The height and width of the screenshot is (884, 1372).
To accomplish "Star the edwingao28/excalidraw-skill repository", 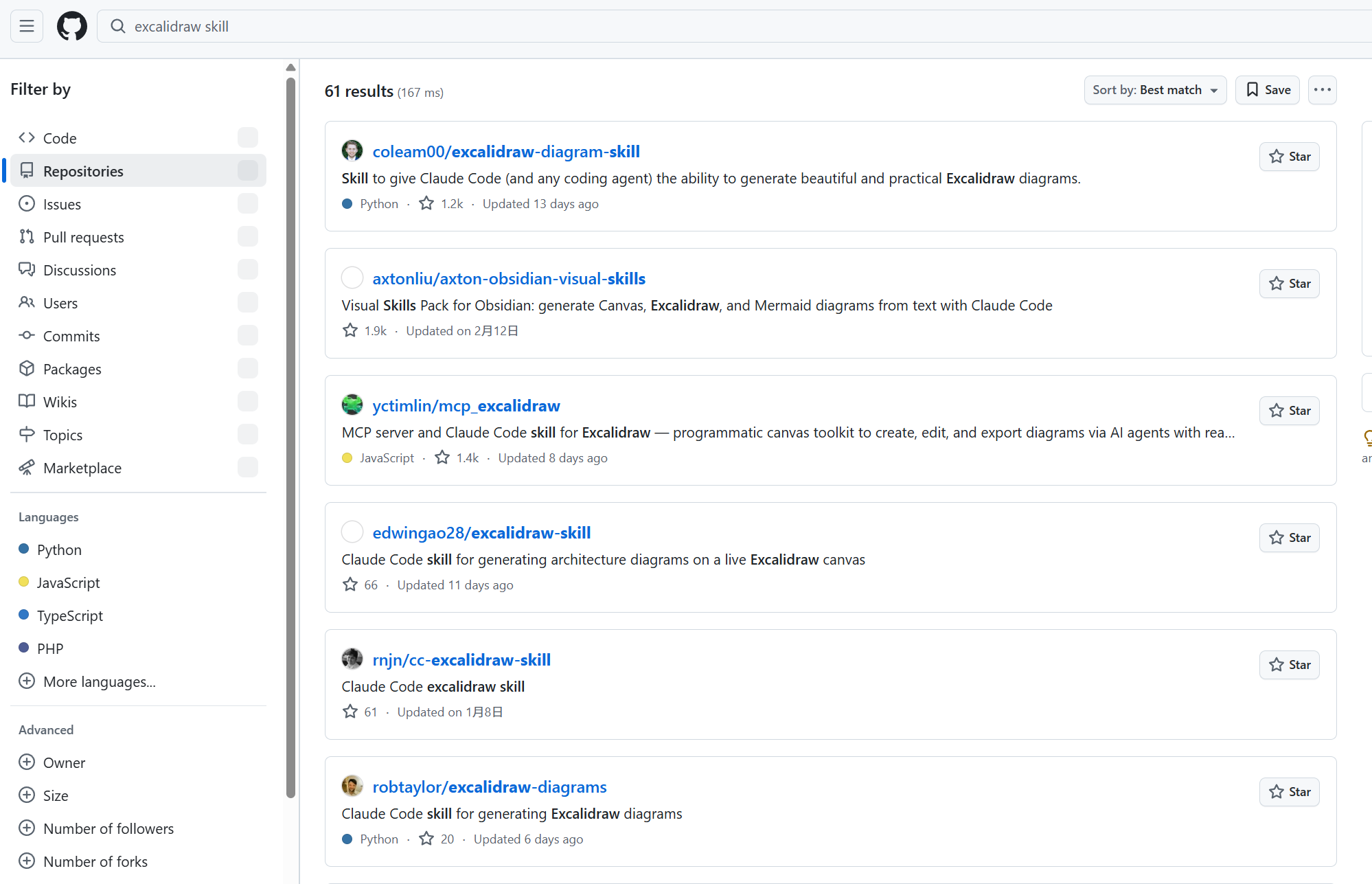I will point(1289,538).
